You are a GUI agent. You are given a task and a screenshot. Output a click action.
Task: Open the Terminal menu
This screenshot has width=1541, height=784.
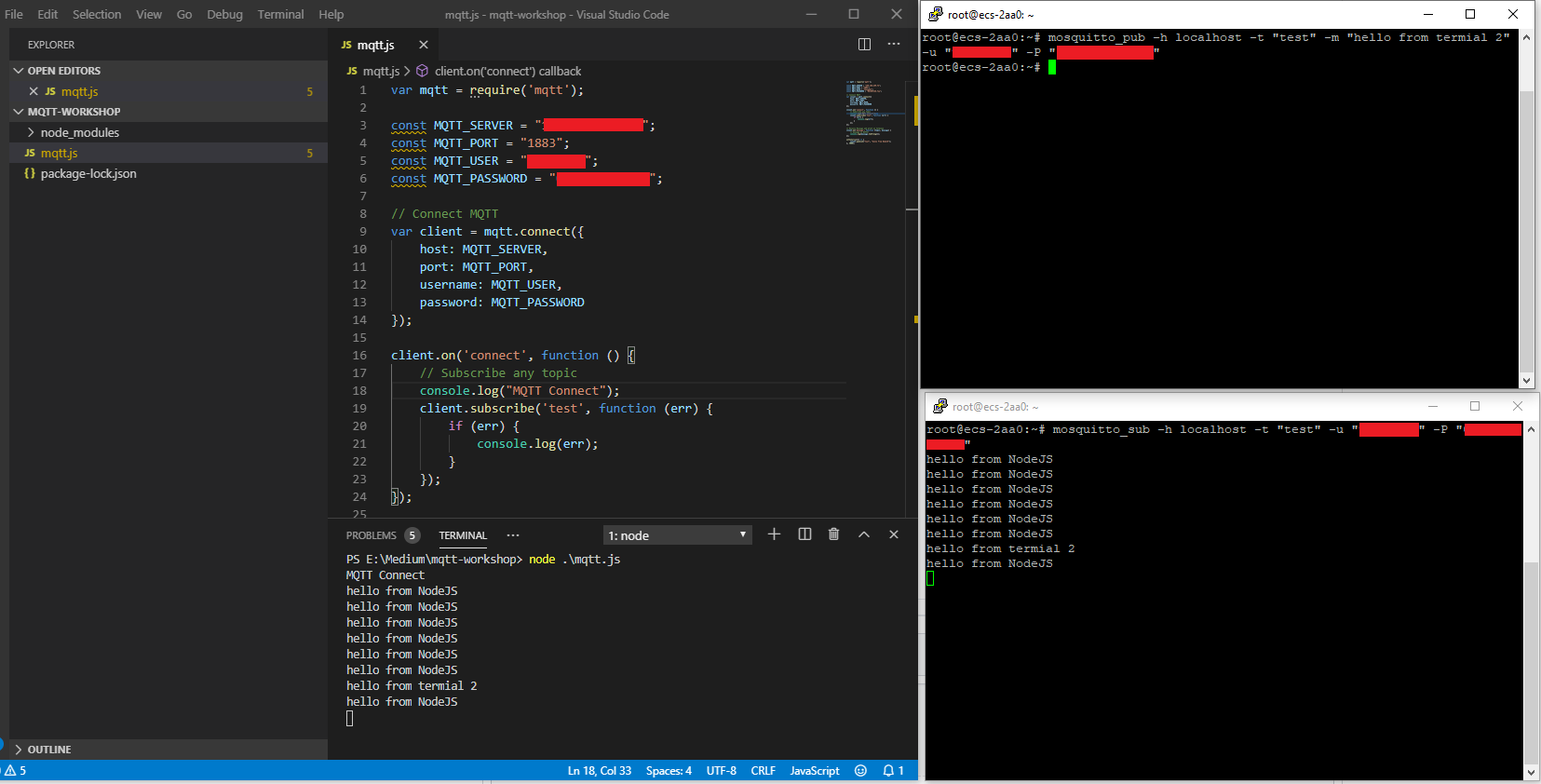(280, 14)
